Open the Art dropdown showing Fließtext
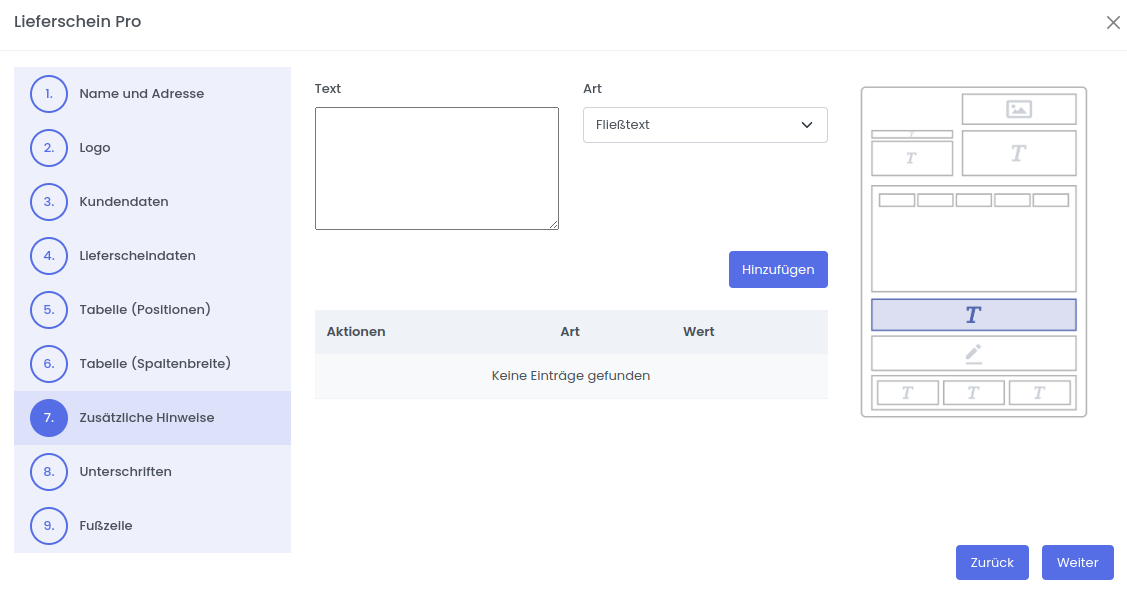1127x597 pixels. [704, 125]
